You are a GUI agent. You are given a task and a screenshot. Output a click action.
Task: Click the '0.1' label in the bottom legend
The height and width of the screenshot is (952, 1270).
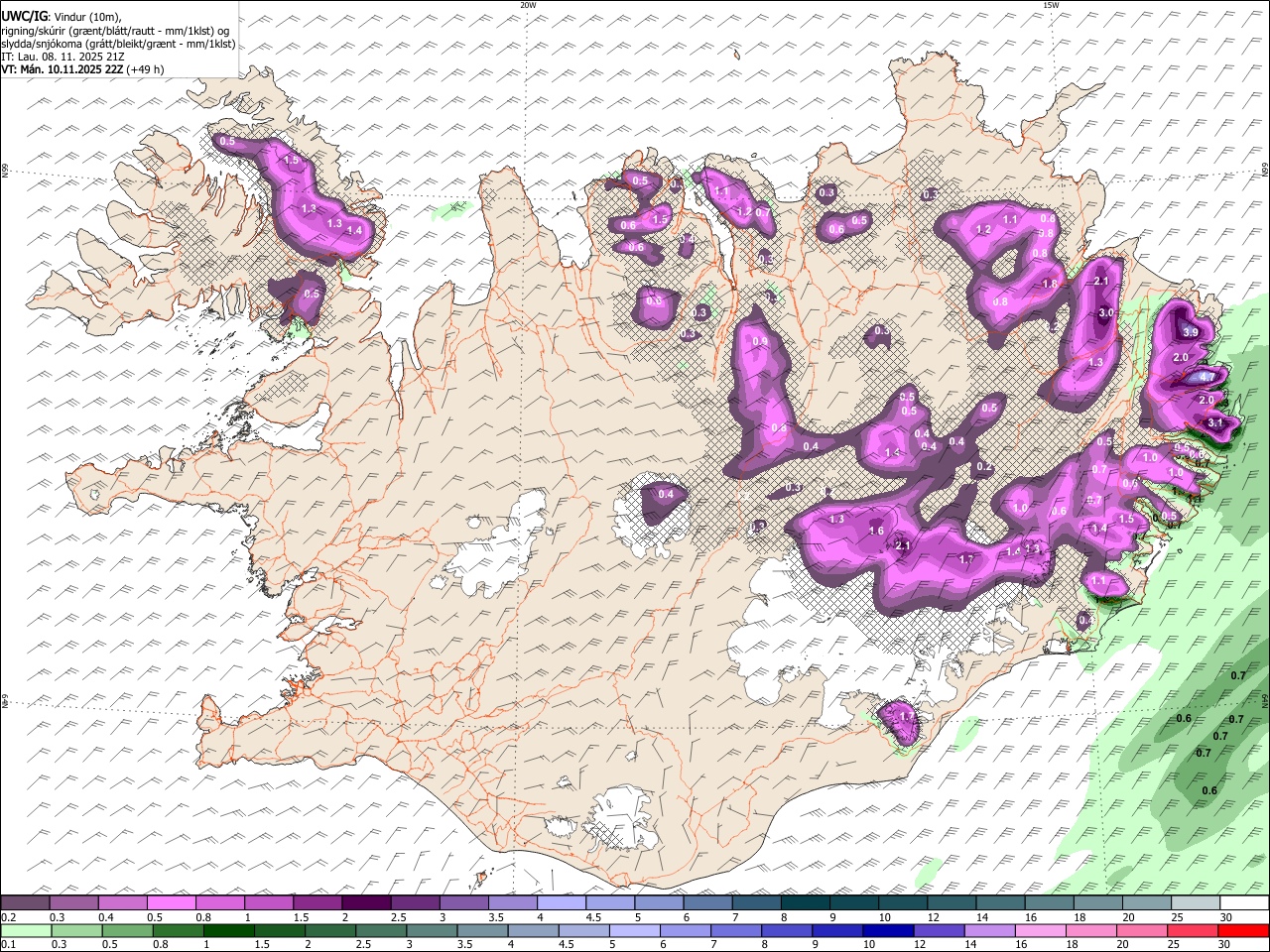(8, 944)
